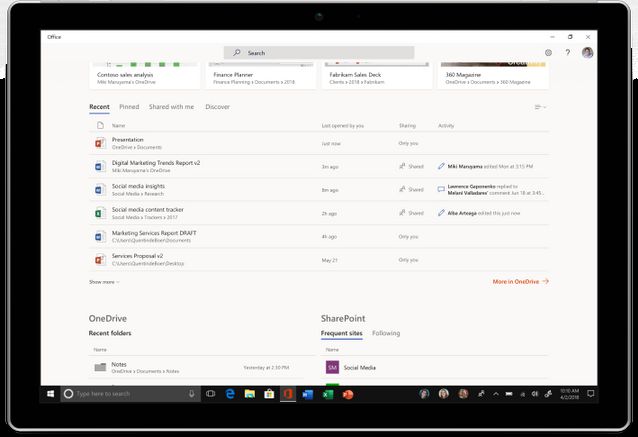Switch to the Shared with me tab
Image resolution: width=638 pixels, height=437 pixels.
171,107
